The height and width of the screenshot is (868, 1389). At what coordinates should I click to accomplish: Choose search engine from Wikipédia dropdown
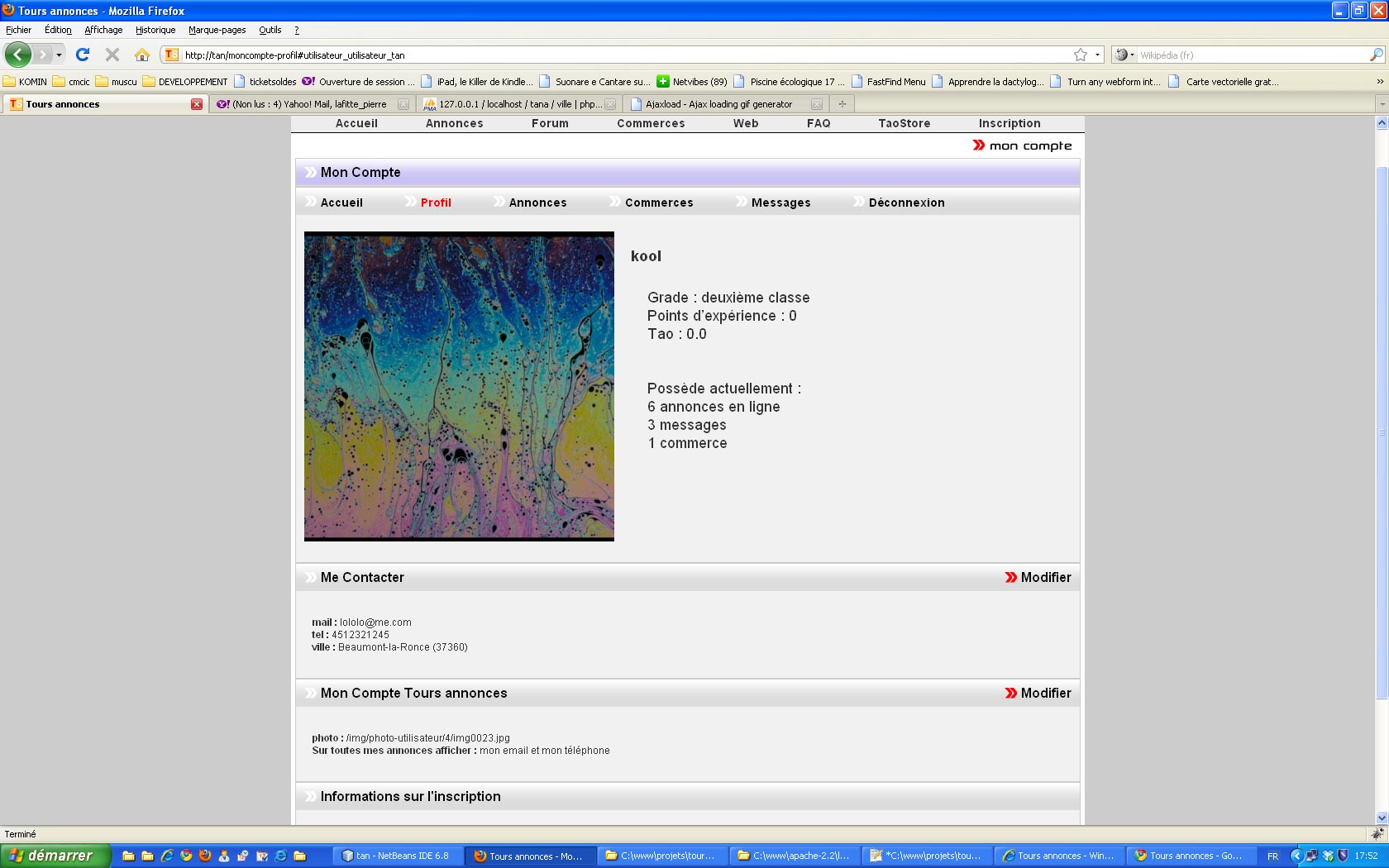click(x=1124, y=55)
